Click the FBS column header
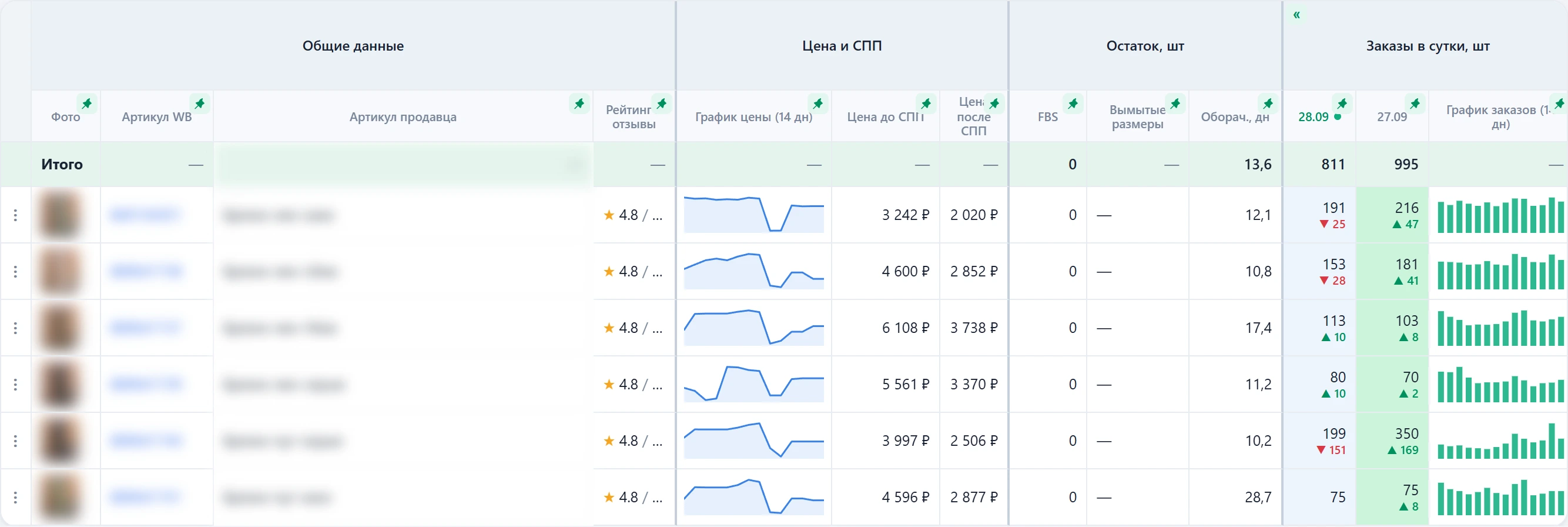This screenshot has width=1568, height=527. tap(1047, 117)
